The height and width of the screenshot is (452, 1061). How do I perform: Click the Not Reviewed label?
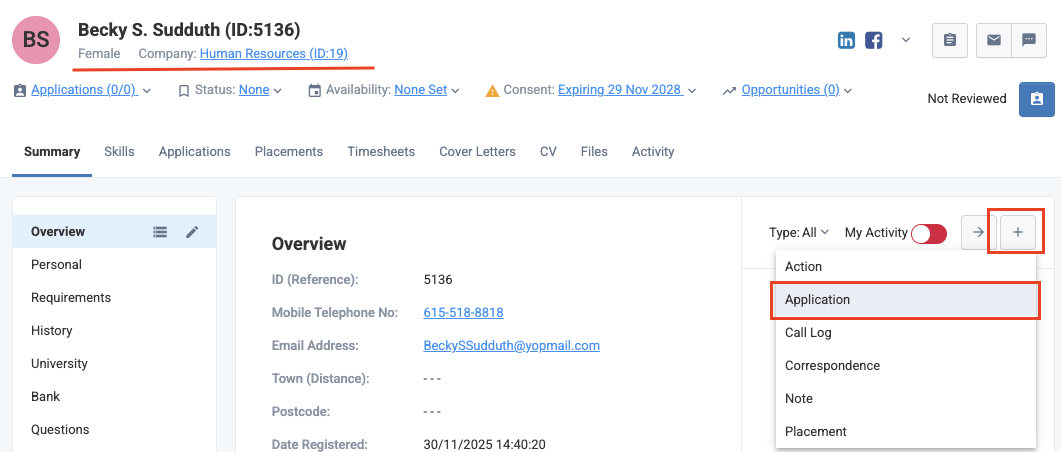(x=967, y=99)
